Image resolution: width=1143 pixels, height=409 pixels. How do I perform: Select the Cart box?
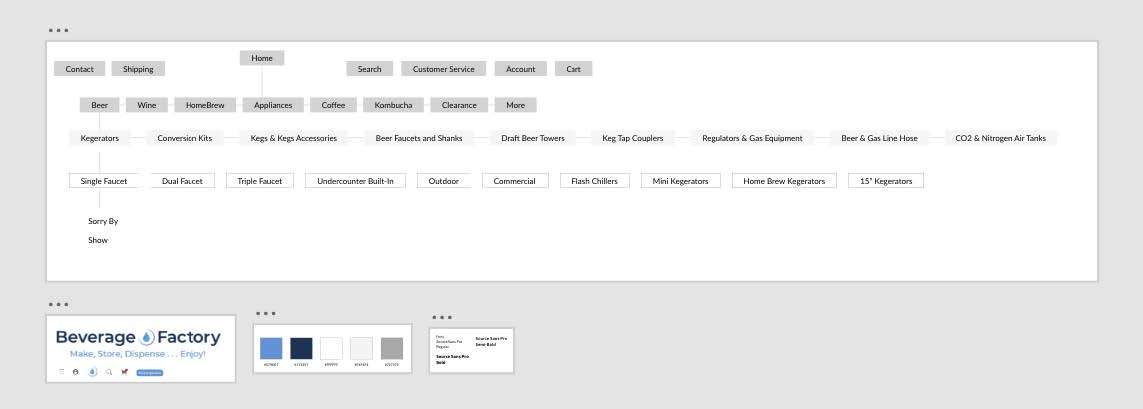point(574,69)
